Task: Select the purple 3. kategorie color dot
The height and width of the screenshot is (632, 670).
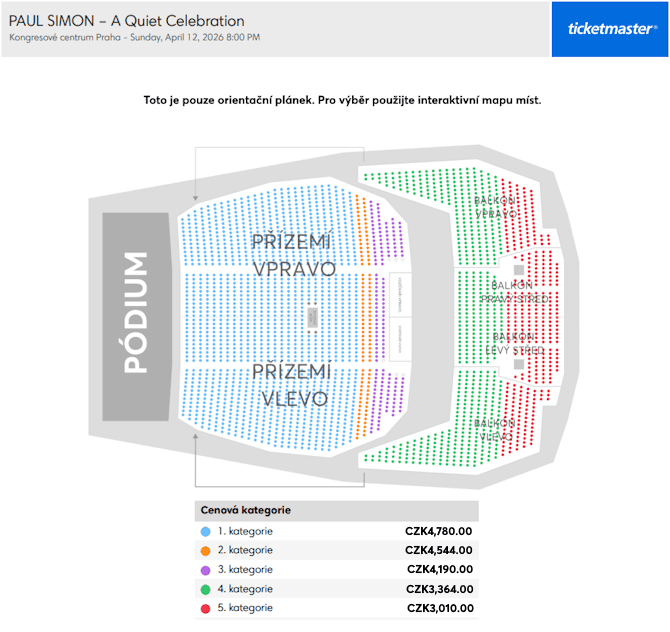Action: point(206,570)
